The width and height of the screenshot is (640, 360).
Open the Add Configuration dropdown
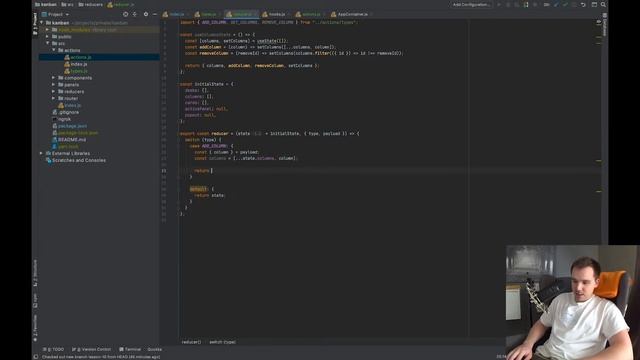pos(471,4)
